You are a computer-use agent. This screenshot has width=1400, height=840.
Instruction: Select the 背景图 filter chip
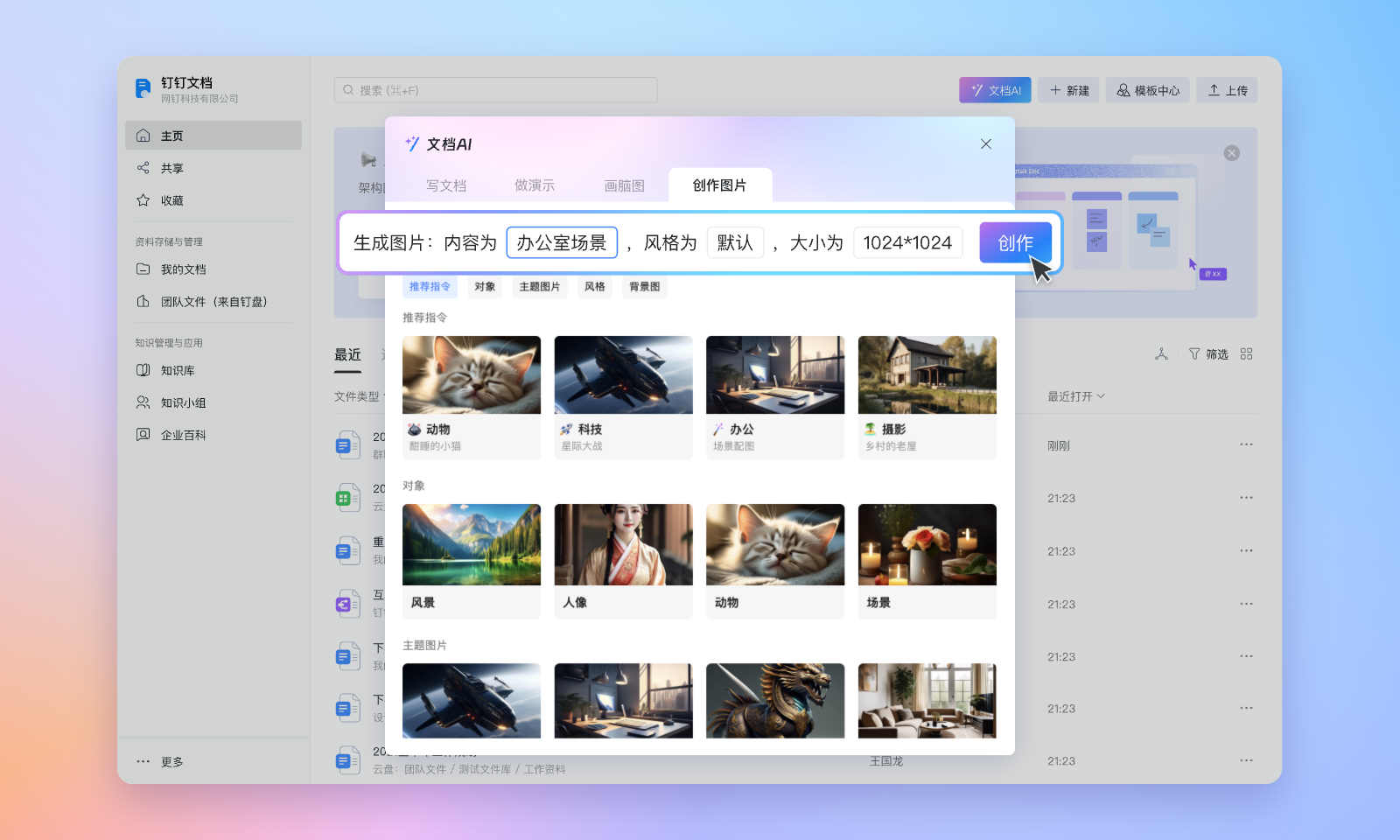click(x=645, y=287)
